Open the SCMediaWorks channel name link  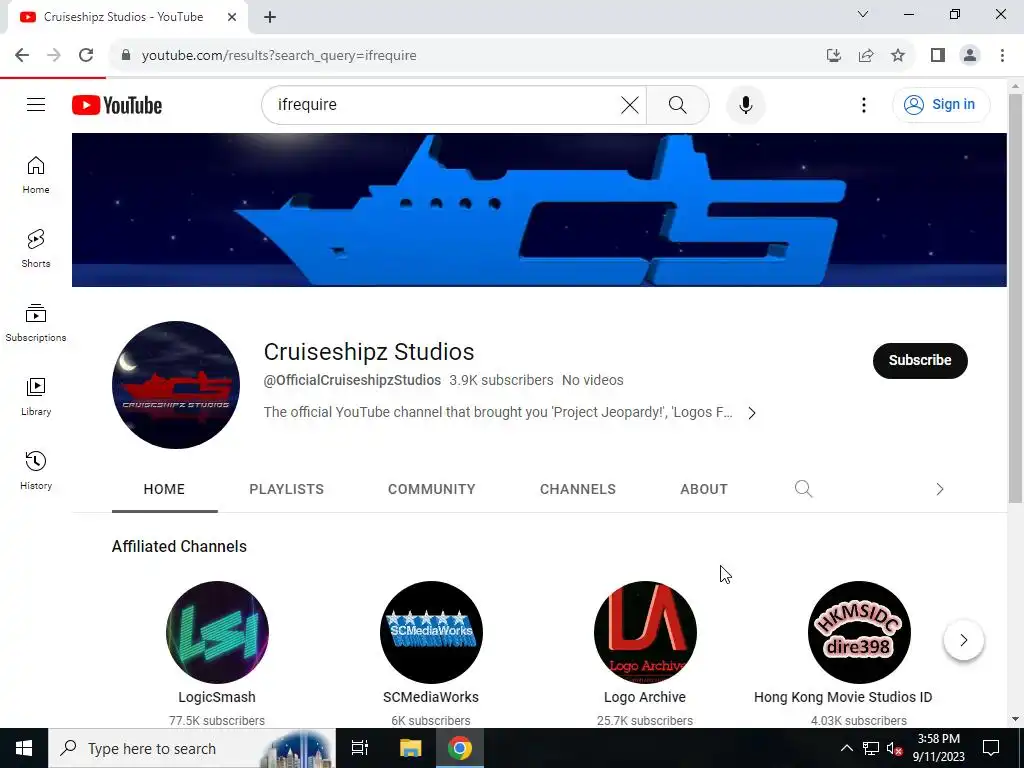point(431,697)
